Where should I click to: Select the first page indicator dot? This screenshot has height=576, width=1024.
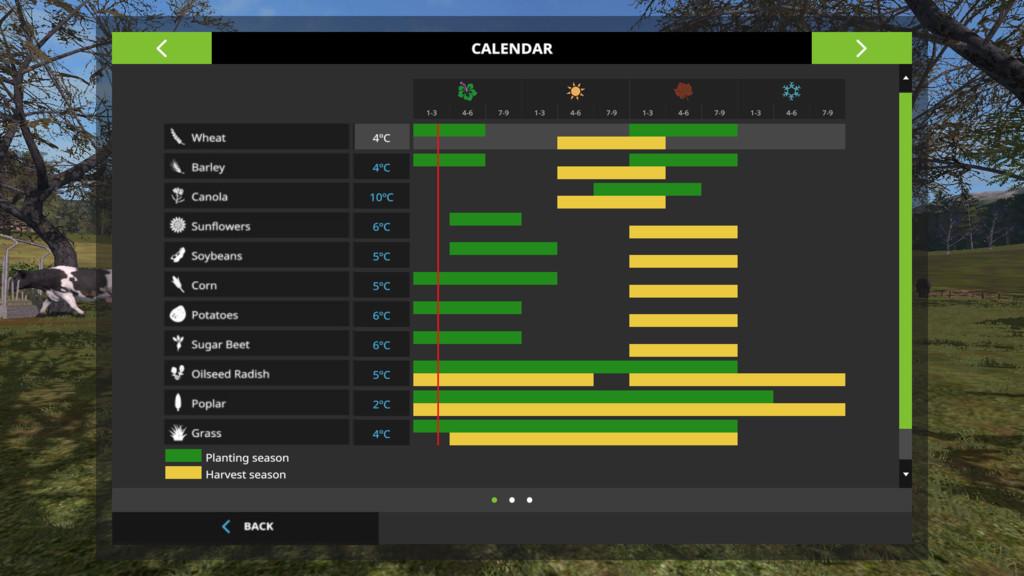[x=494, y=500]
